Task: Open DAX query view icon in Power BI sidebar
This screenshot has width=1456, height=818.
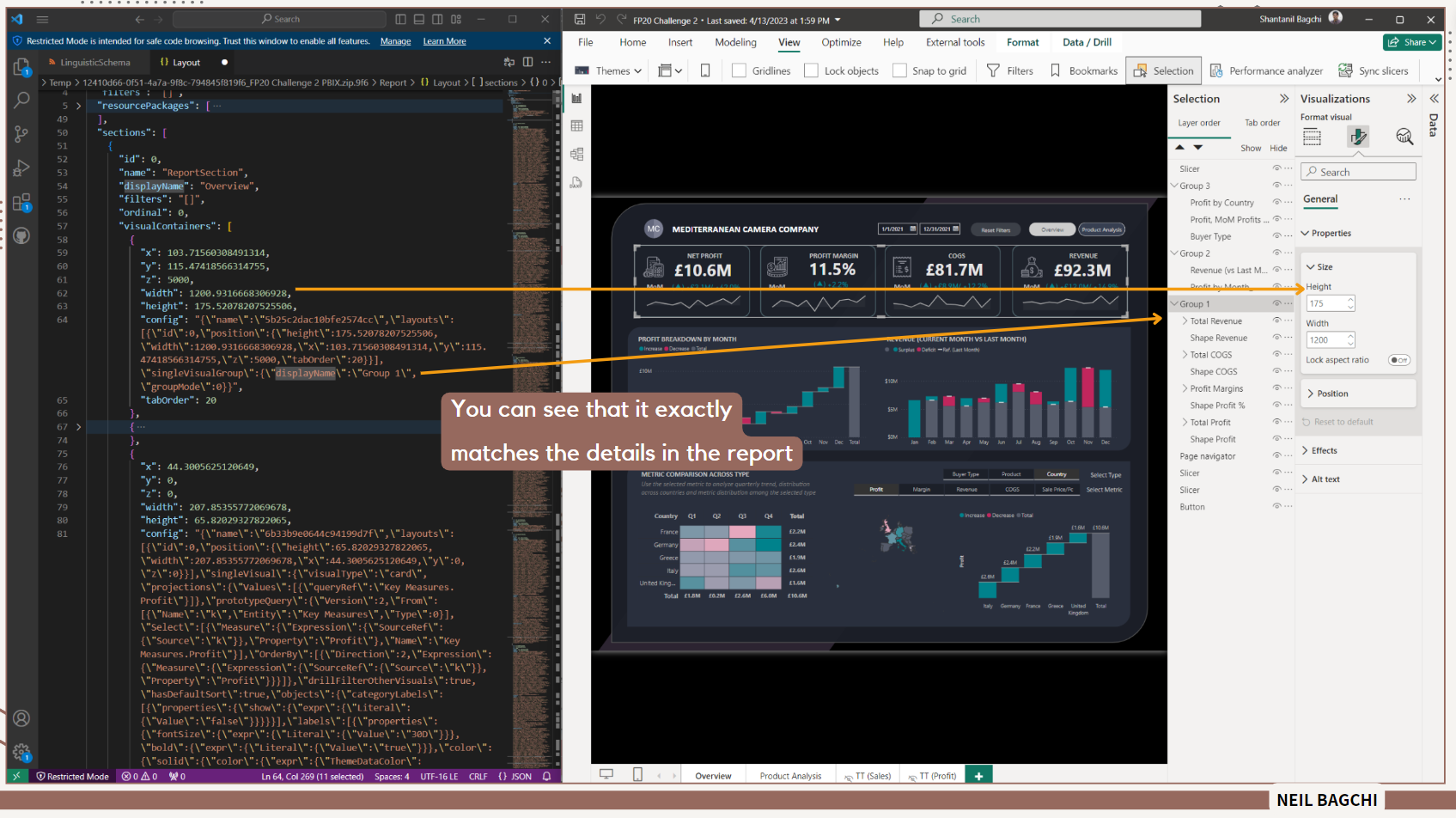Action: (576, 182)
